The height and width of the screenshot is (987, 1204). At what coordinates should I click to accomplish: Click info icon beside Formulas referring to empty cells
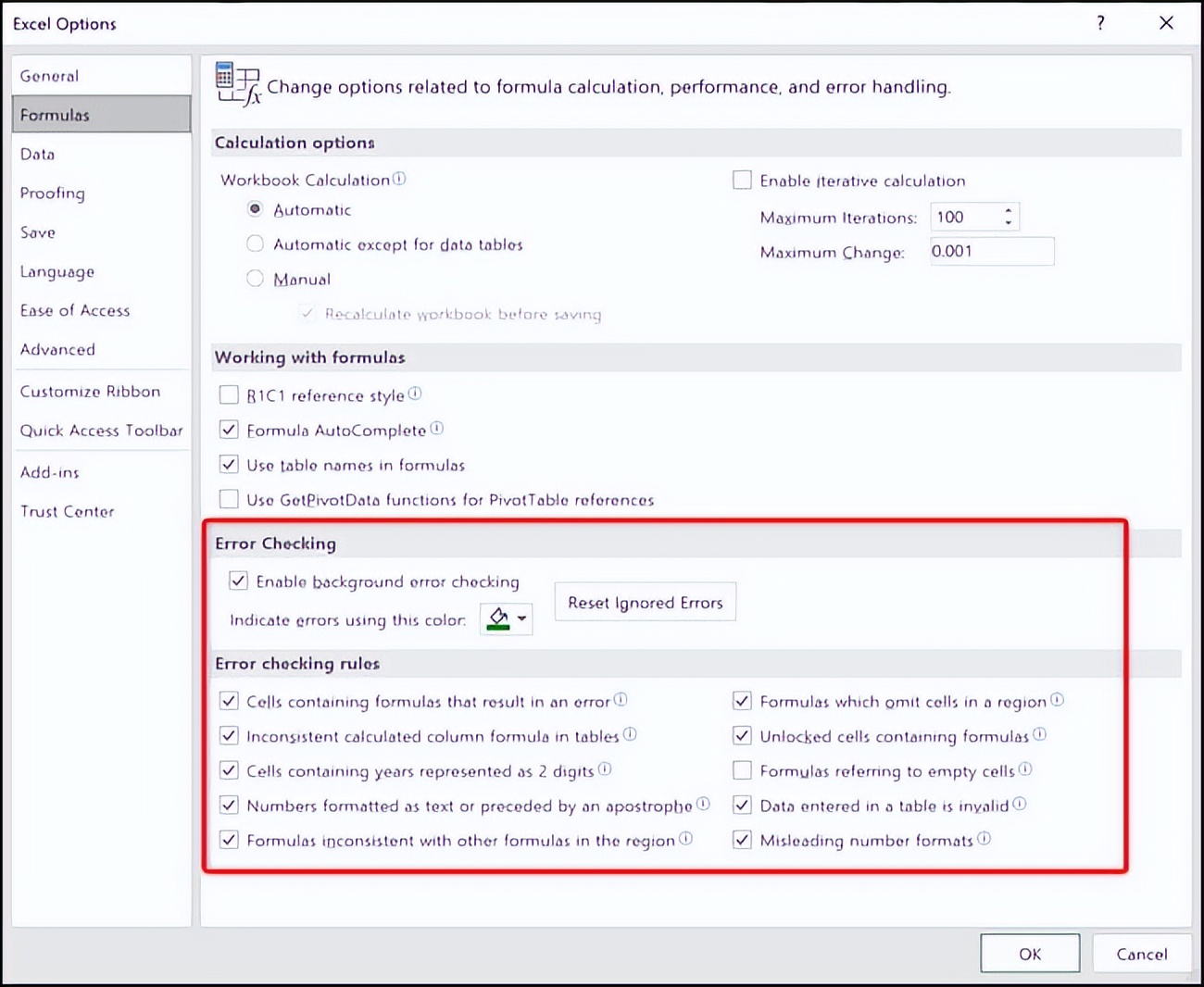pyautogui.click(x=1026, y=769)
